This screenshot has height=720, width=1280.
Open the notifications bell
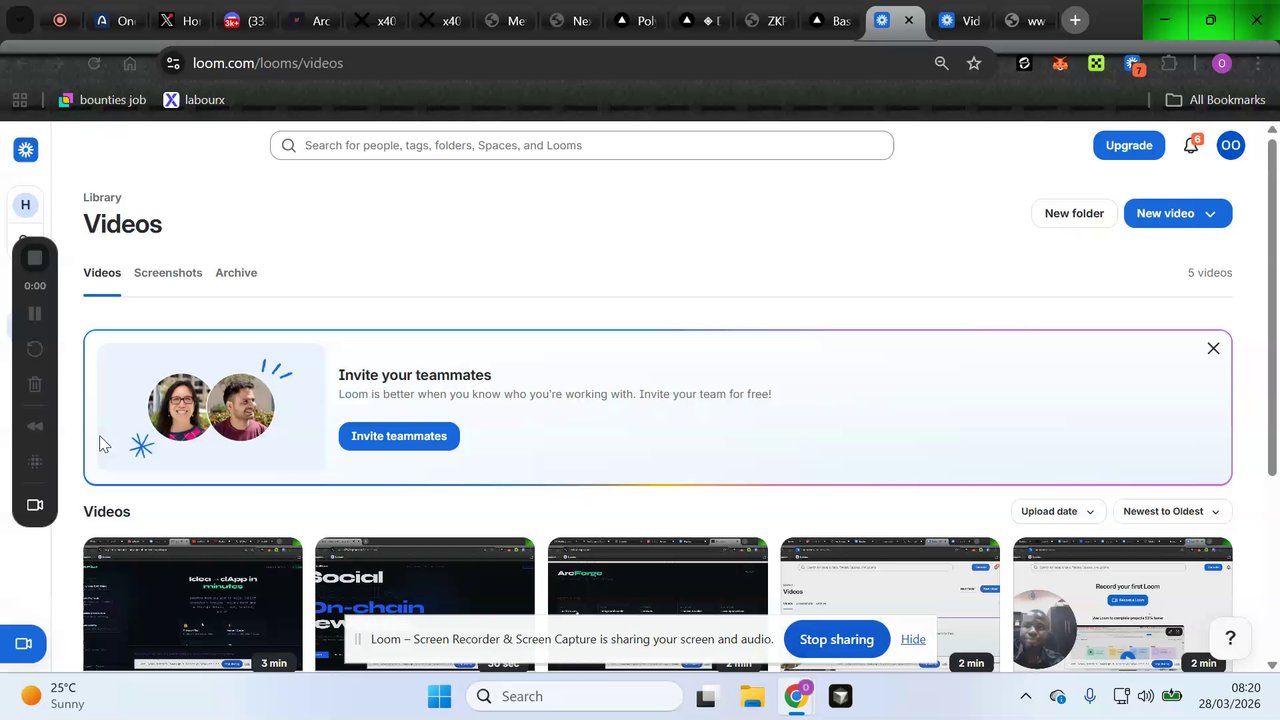(x=1191, y=145)
